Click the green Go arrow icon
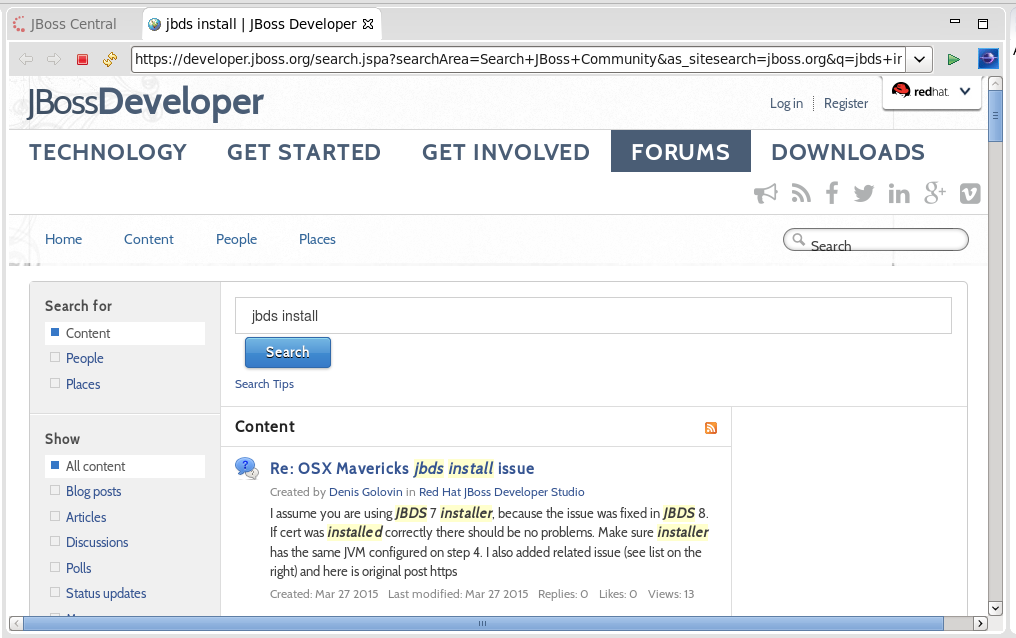Screen dimensions: 1016x638 [953, 60]
